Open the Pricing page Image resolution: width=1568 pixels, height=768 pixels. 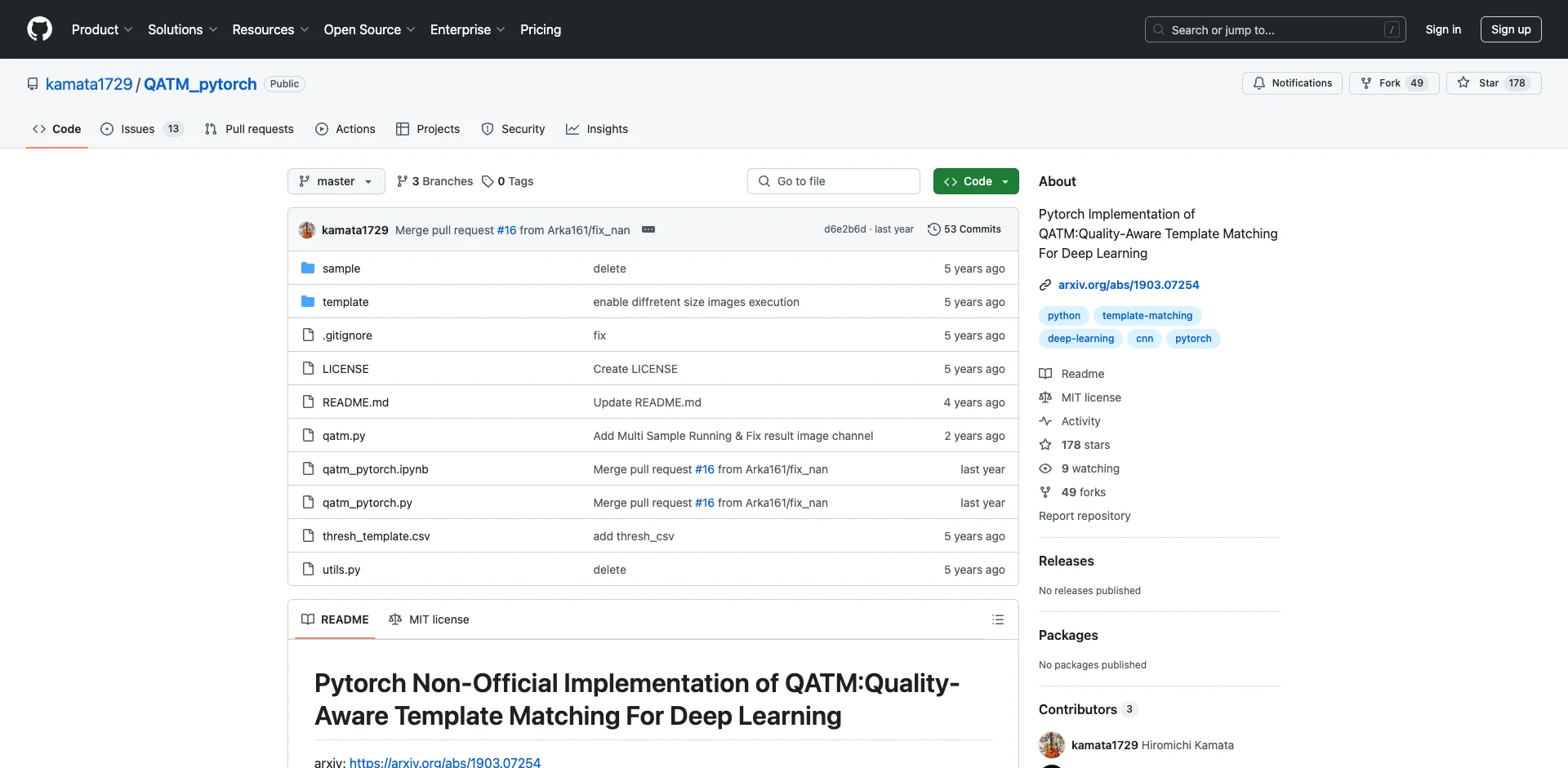point(541,29)
